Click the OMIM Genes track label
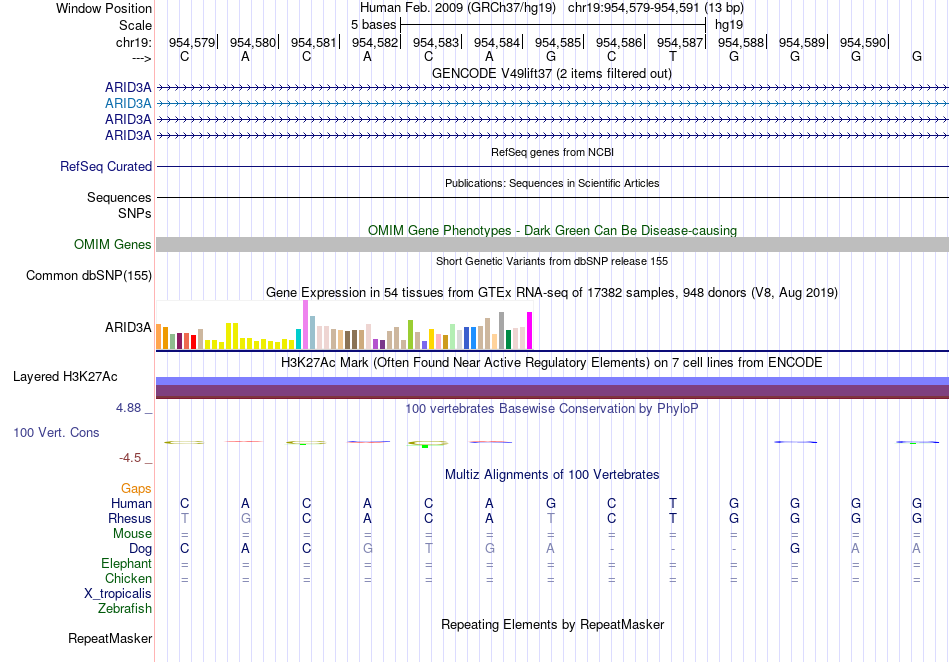950x662 pixels. (x=113, y=245)
